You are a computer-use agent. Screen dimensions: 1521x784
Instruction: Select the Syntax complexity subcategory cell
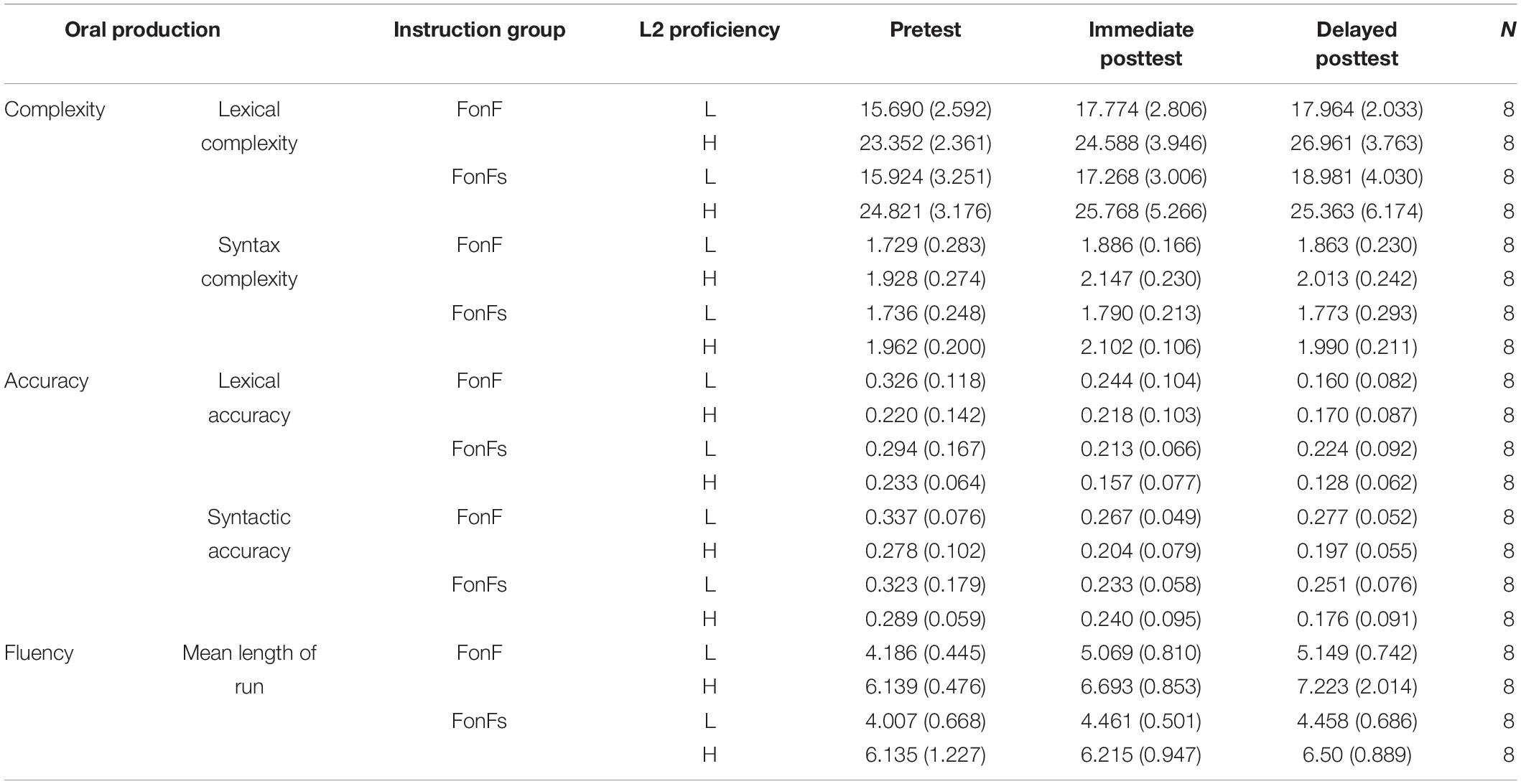click(249, 262)
